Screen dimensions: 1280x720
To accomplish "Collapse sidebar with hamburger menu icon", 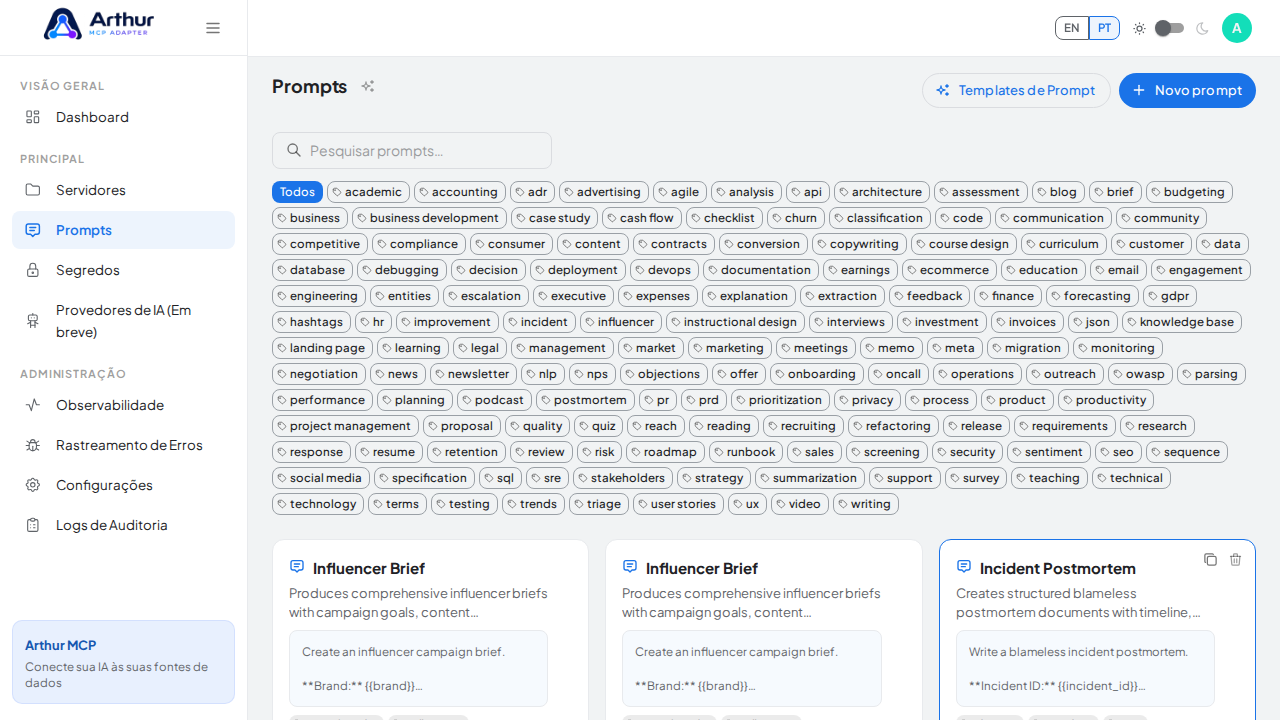I will pos(213,28).
